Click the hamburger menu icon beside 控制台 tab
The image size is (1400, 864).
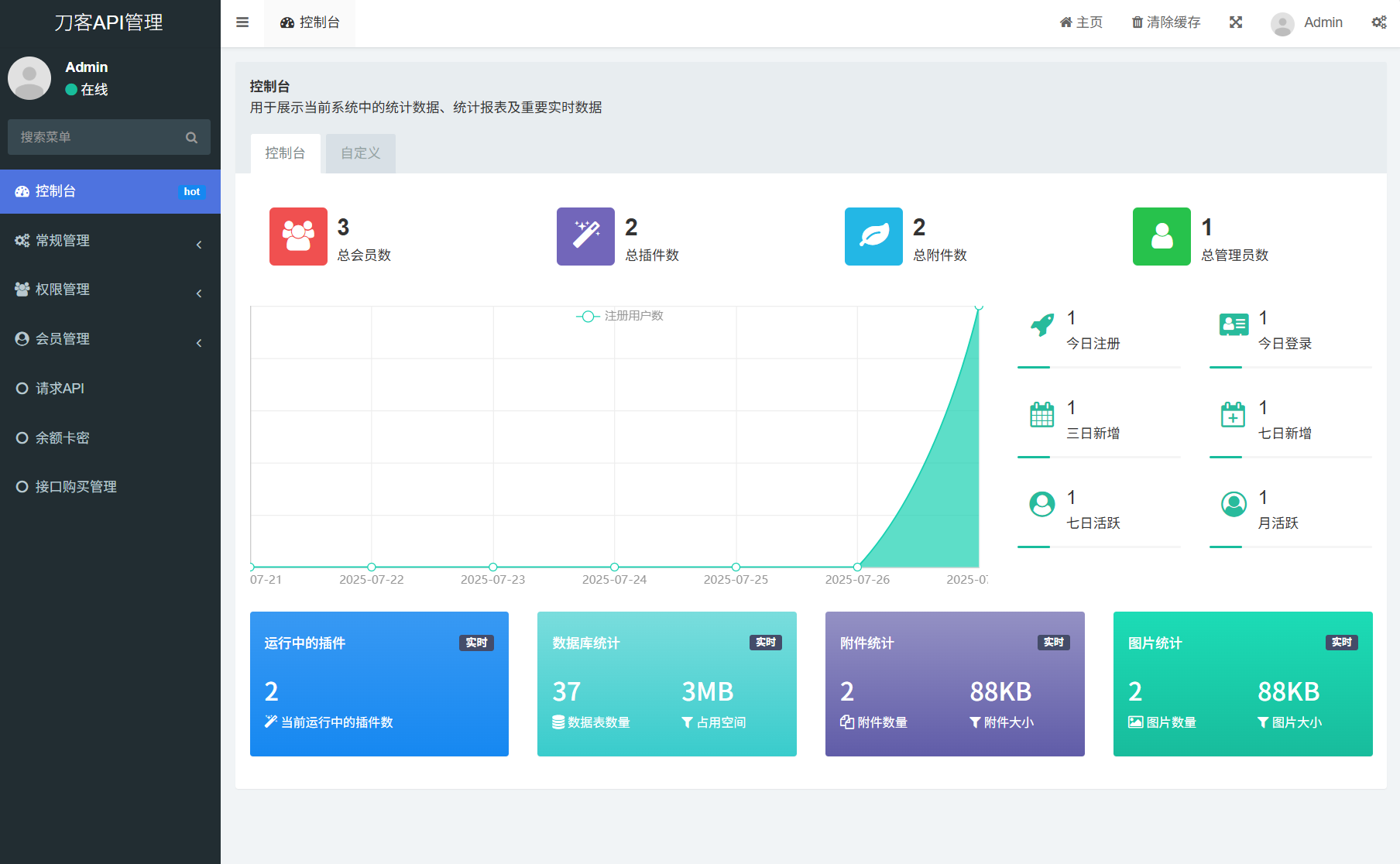coord(242,22)
